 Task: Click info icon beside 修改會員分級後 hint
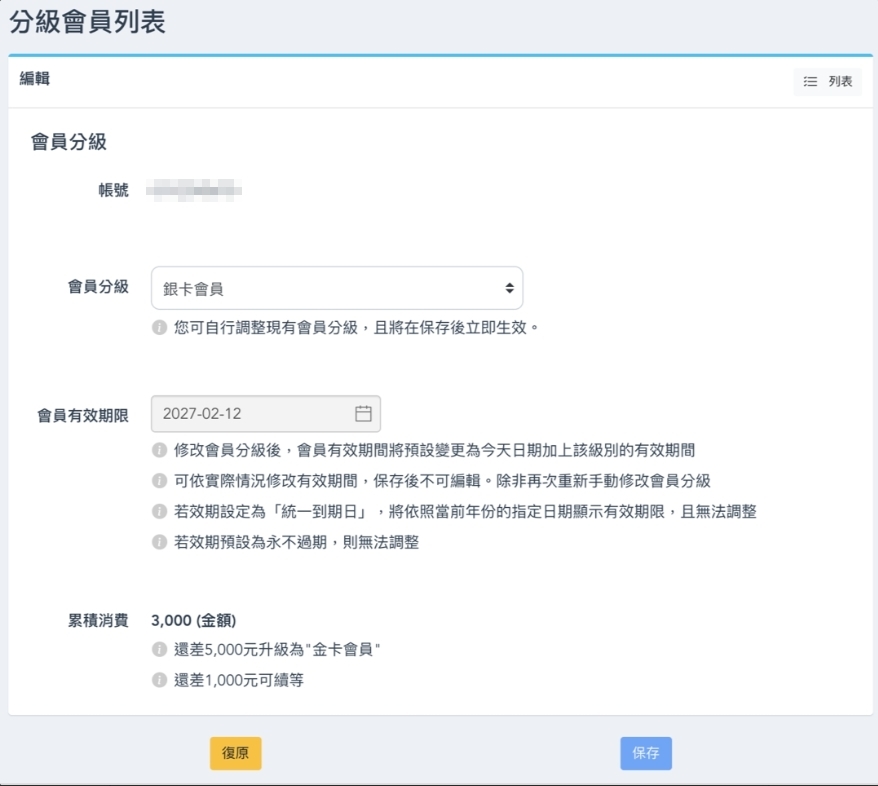[x=159, y=451]
